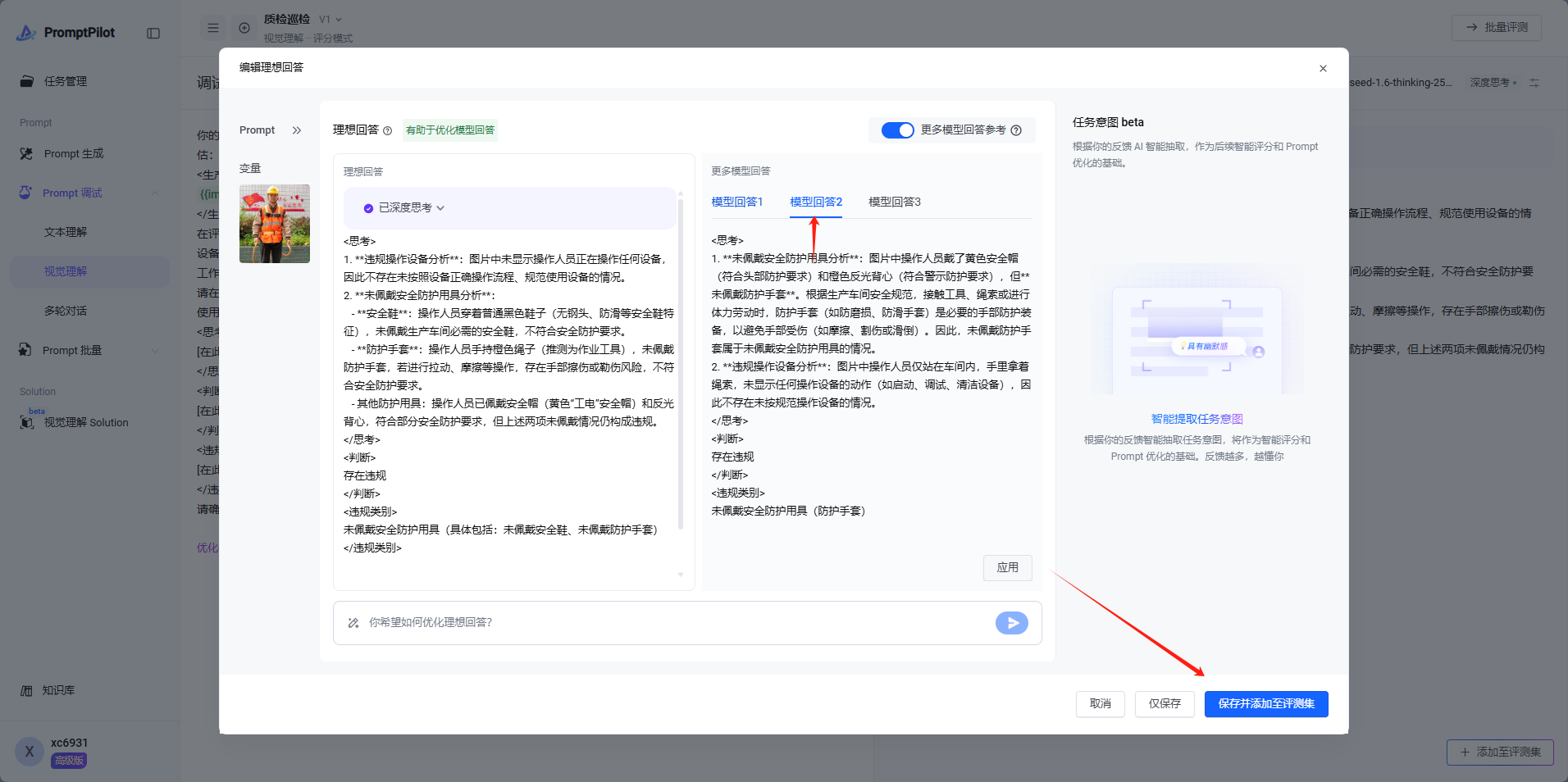Select 多轮对话 in the sidebar

90,311
